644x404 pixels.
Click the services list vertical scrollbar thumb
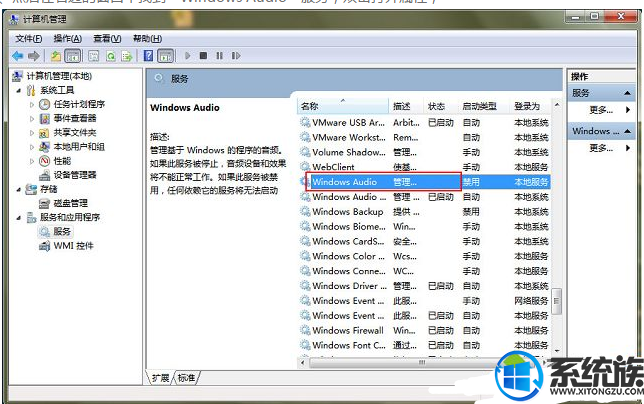click(x=557, y=301)
